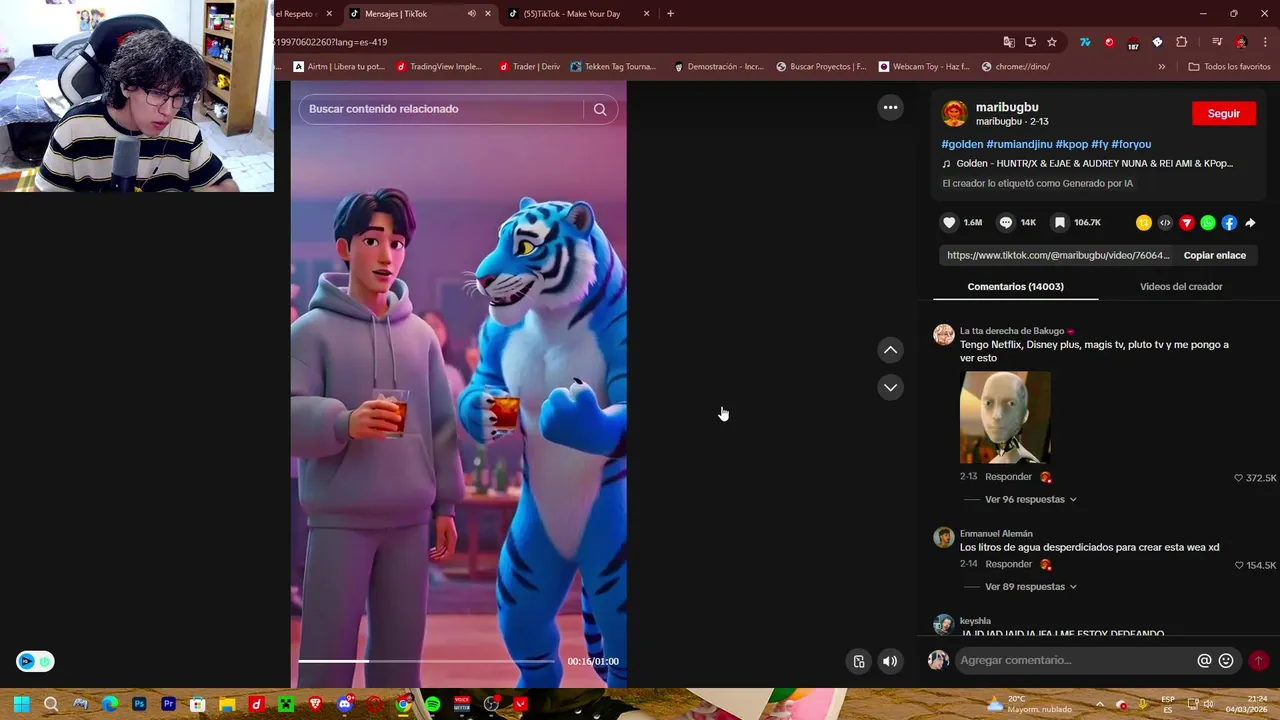Image resolution: width=1280 pixels, height=720 pixels.
Task: Open the Webcam Toy bookmark
Action: point(924,67)
